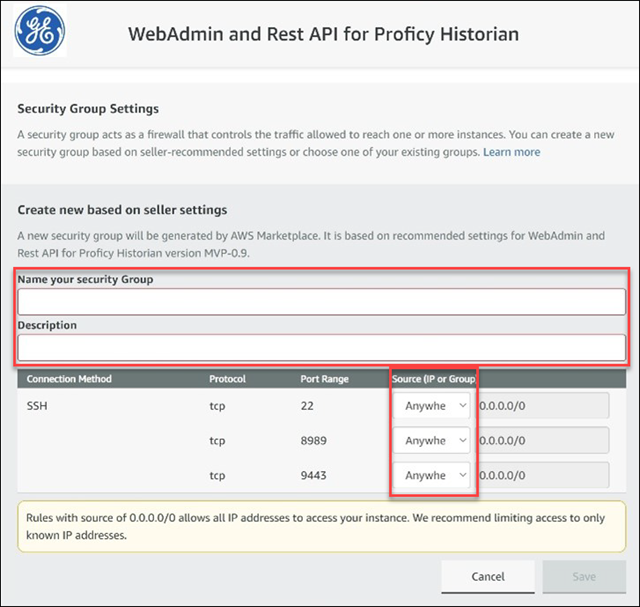Click the SSH connection method cell
The image size is (640, 607).
click(37, 406)
